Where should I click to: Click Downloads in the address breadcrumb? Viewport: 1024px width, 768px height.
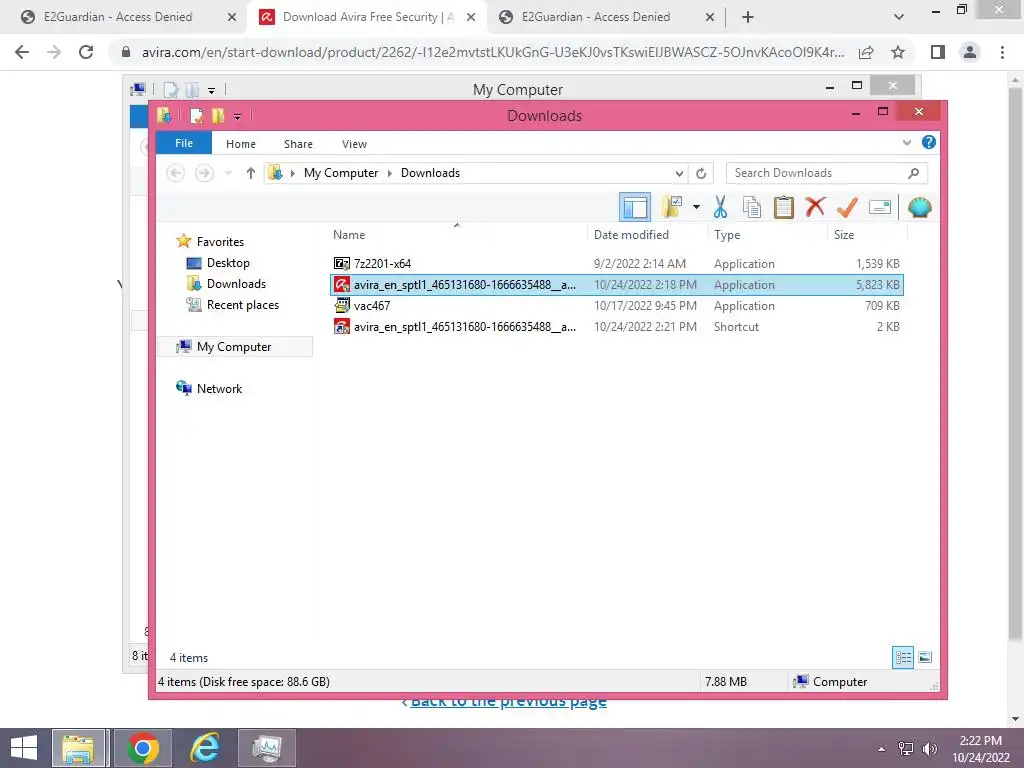click(430, 173)
